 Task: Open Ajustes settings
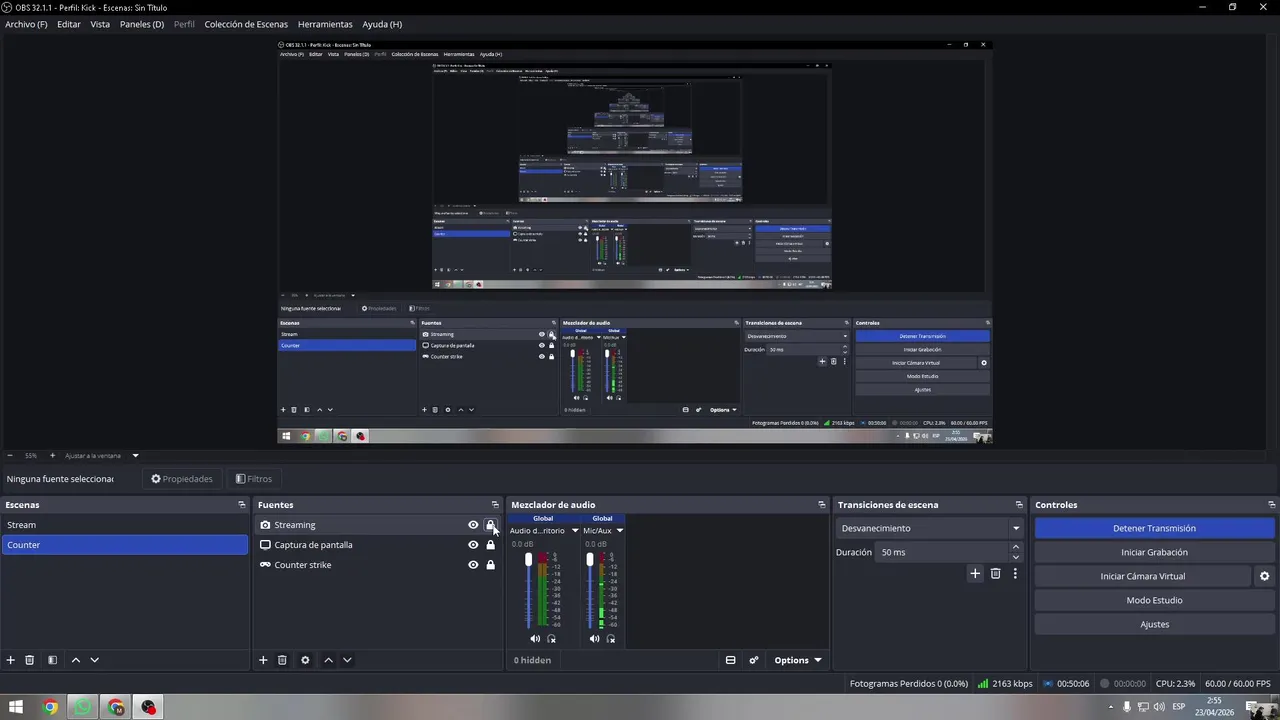1154,624
